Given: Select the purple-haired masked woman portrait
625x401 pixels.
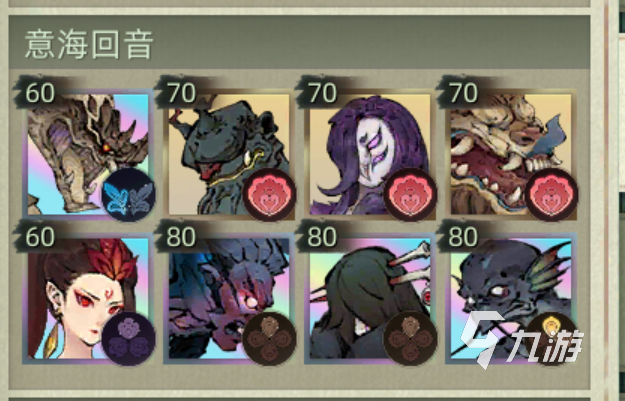Looking at the screenshot, I should pos(370,154).
